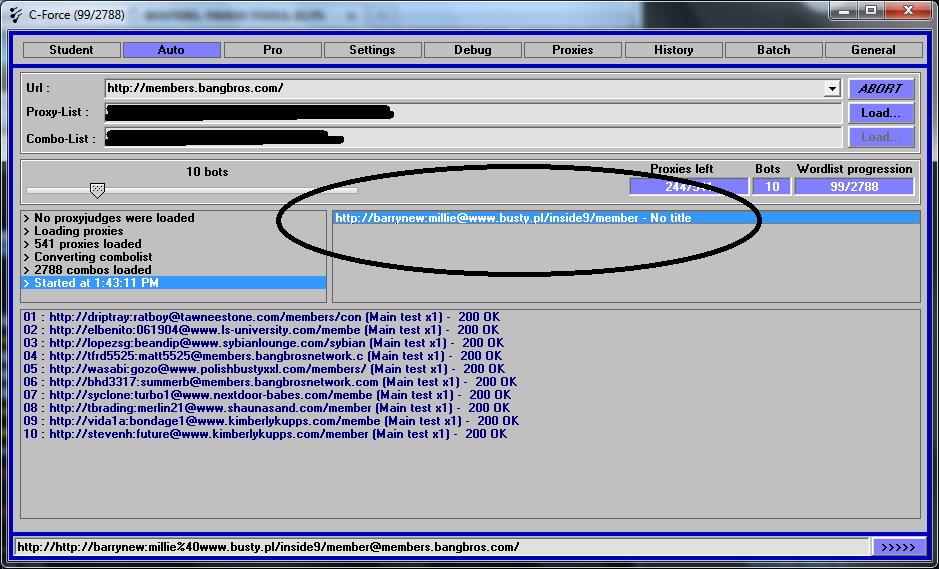This screenshot has height=569, width=939.
Task: Open the Proxies tab
Action: tap(573, 50)
